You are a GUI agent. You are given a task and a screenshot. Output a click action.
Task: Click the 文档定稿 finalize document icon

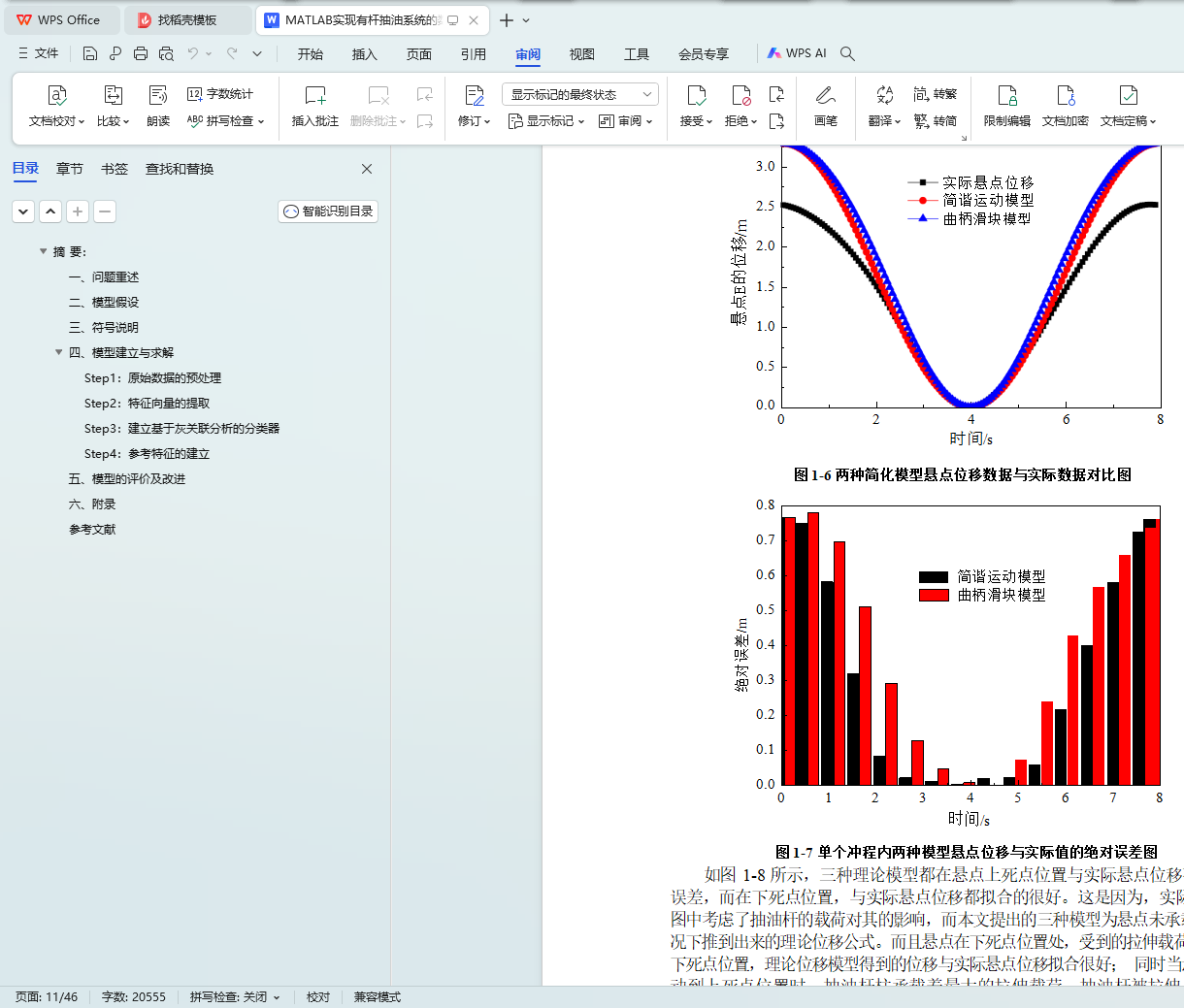1129,95
